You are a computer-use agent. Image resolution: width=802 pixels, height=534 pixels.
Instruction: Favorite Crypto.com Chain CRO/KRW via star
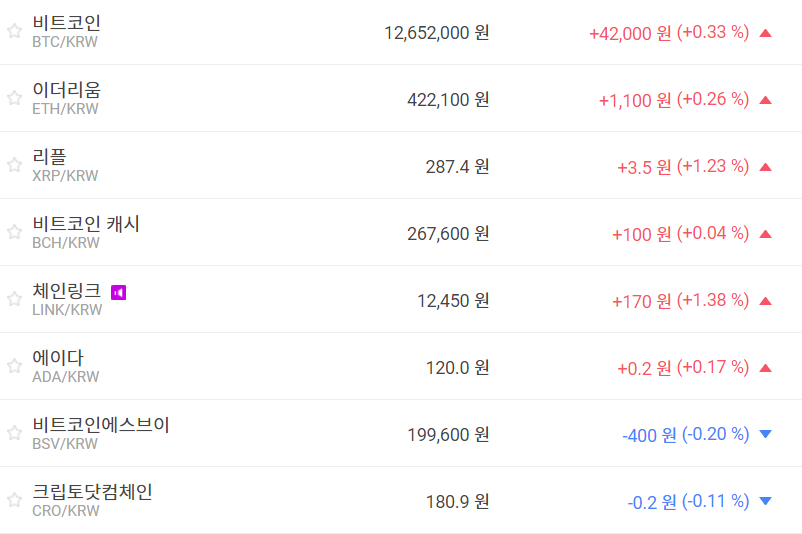[14, 500]
